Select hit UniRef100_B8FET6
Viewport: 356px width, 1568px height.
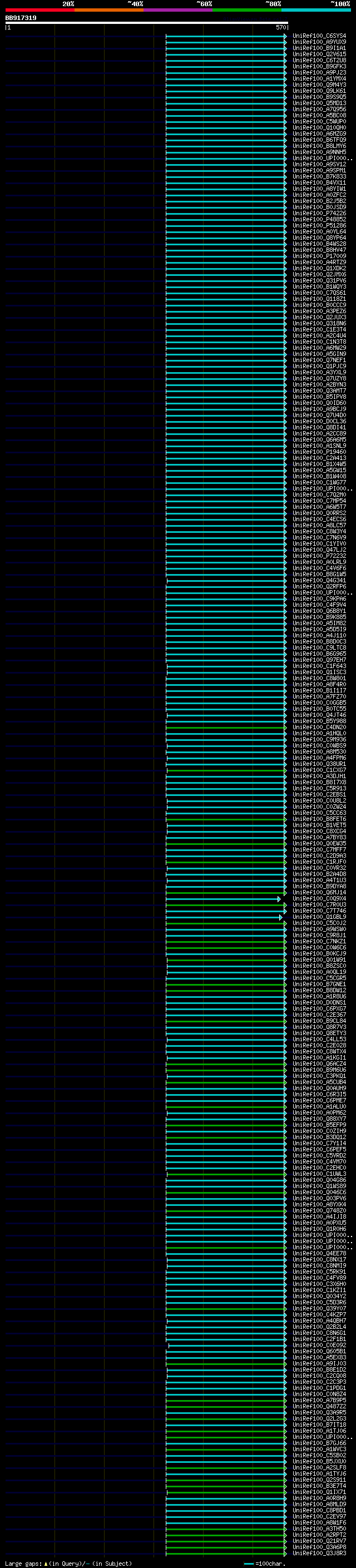pos(319,819)
